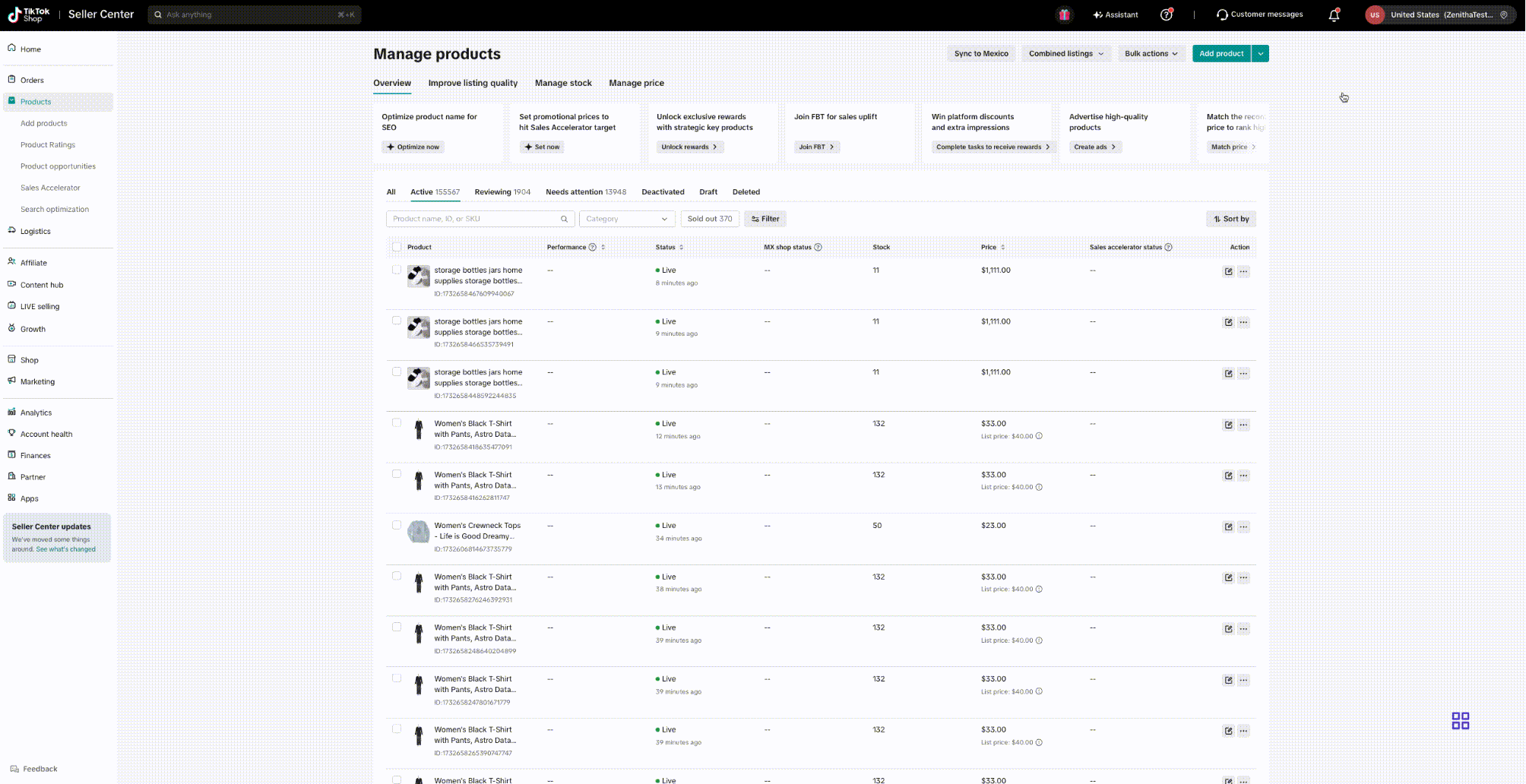
Task: Click the storage bottles jars thumbnail in first row
Action: coord(419,276)
